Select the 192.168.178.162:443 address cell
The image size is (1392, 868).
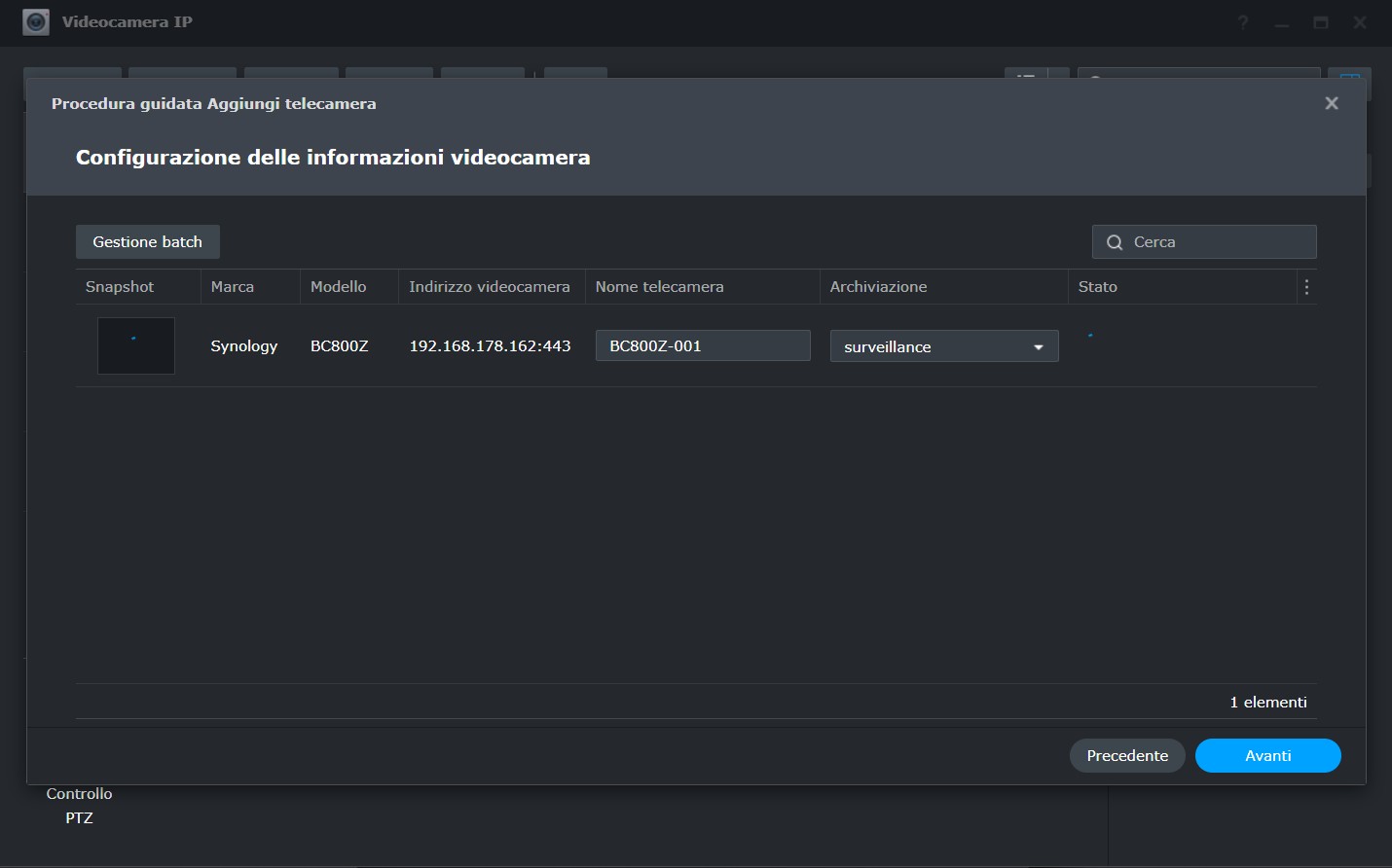[x=490, y=346]
